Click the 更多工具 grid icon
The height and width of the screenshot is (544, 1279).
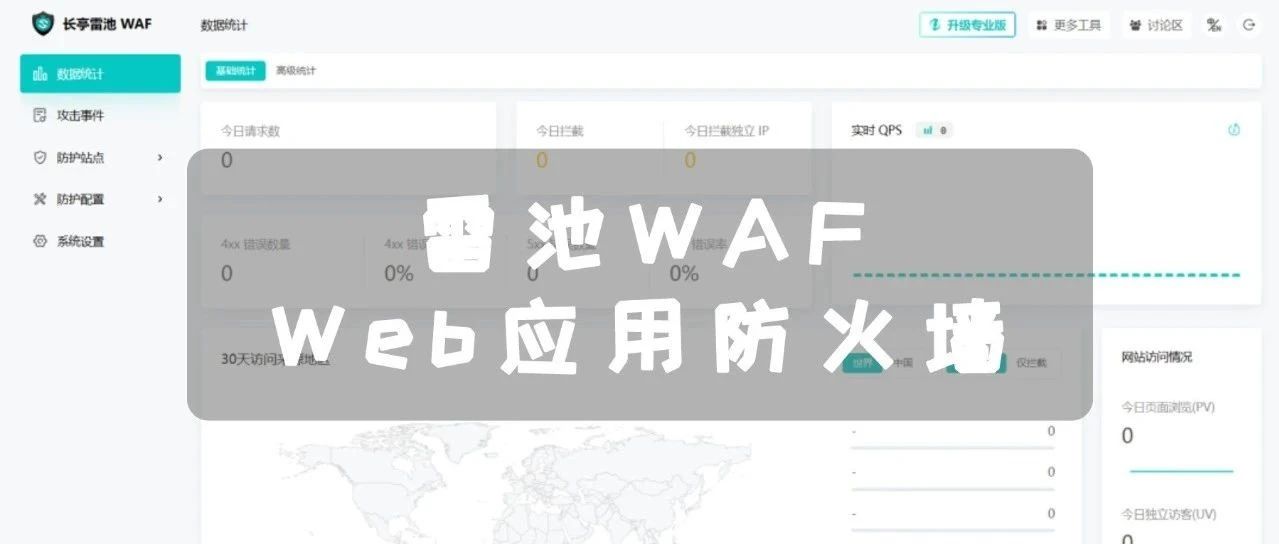[1041, 25]
